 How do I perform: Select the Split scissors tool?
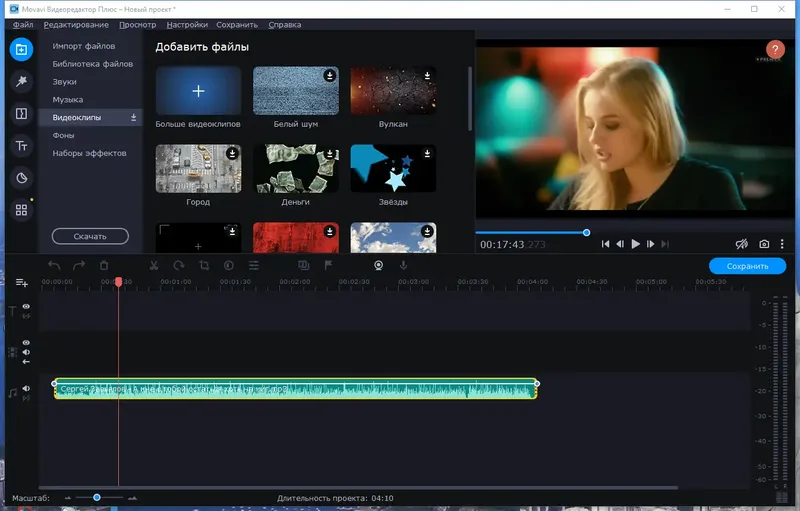click(x=154, y=265)
